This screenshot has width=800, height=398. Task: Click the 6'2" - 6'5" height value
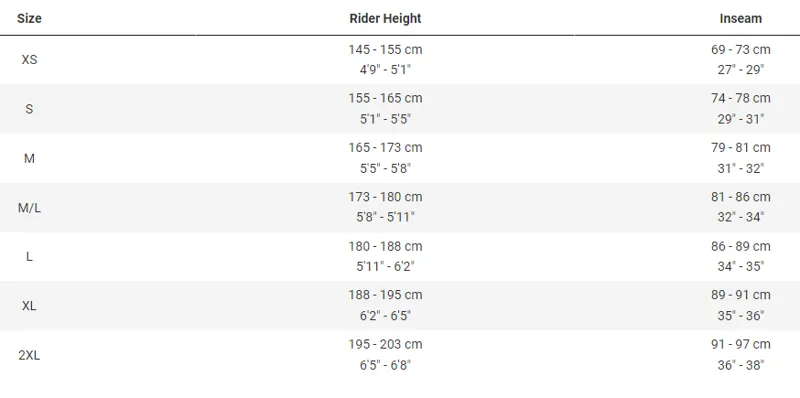pos(385,316)
